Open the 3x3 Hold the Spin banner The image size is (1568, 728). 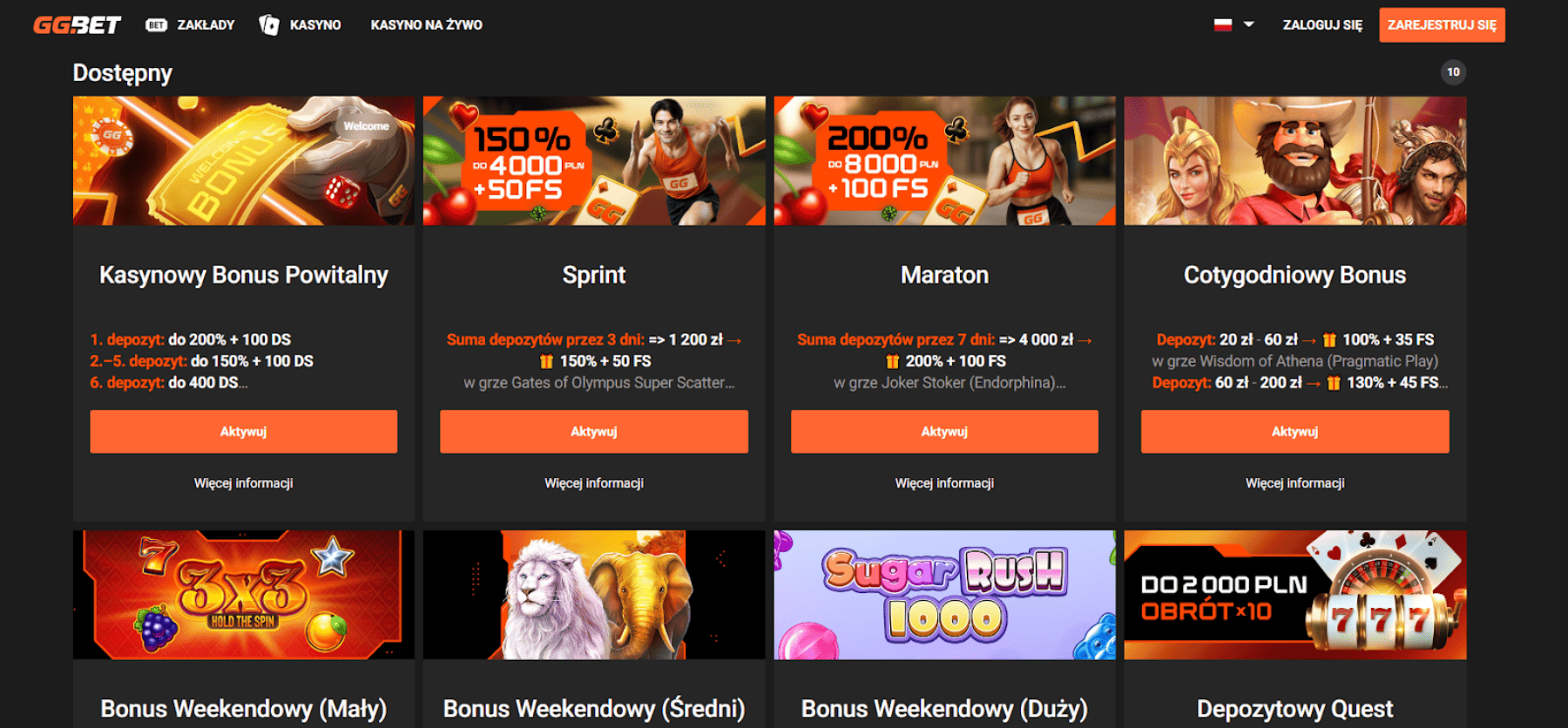[x=244, y=595]
